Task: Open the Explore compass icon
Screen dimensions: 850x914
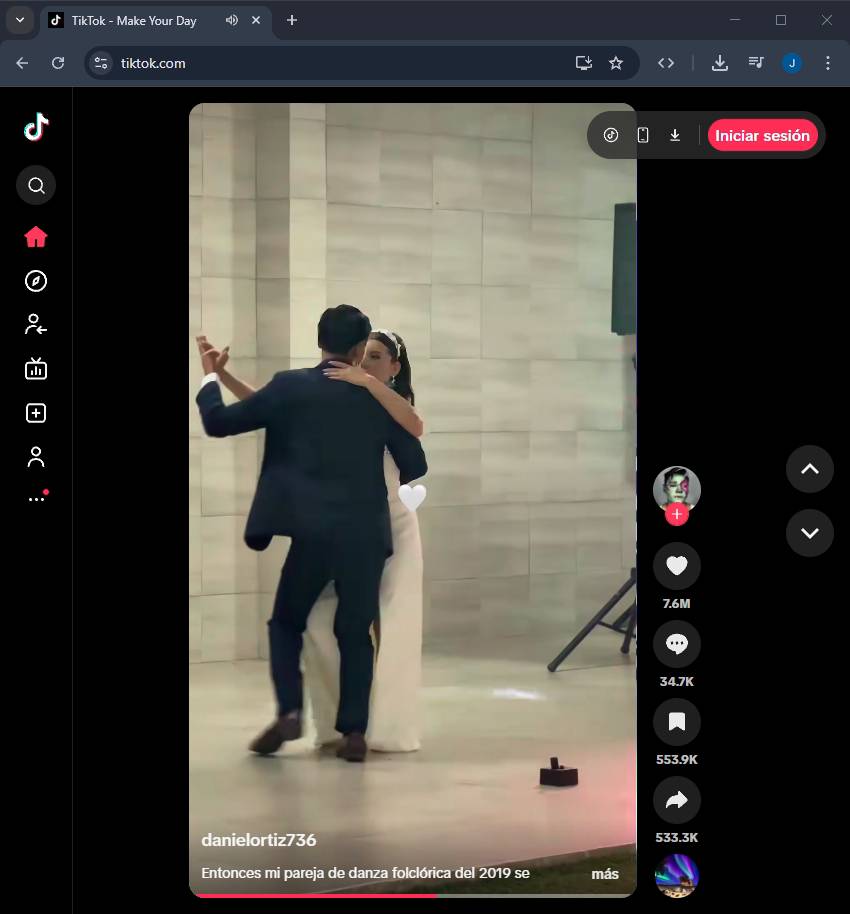Action: tap(36, 281)
